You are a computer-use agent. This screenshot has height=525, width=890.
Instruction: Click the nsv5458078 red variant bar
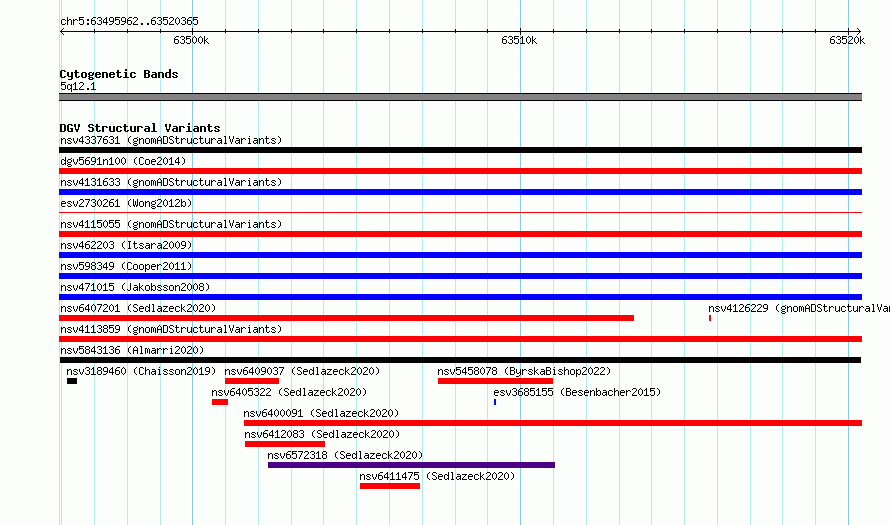496,381
